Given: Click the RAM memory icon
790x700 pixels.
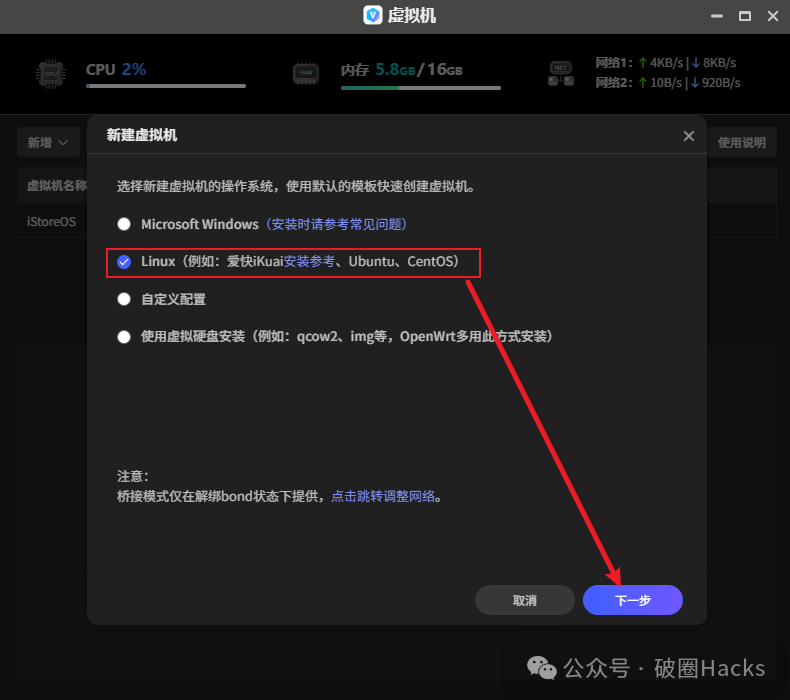Looking at the screenshot, I should coord(306,73).
